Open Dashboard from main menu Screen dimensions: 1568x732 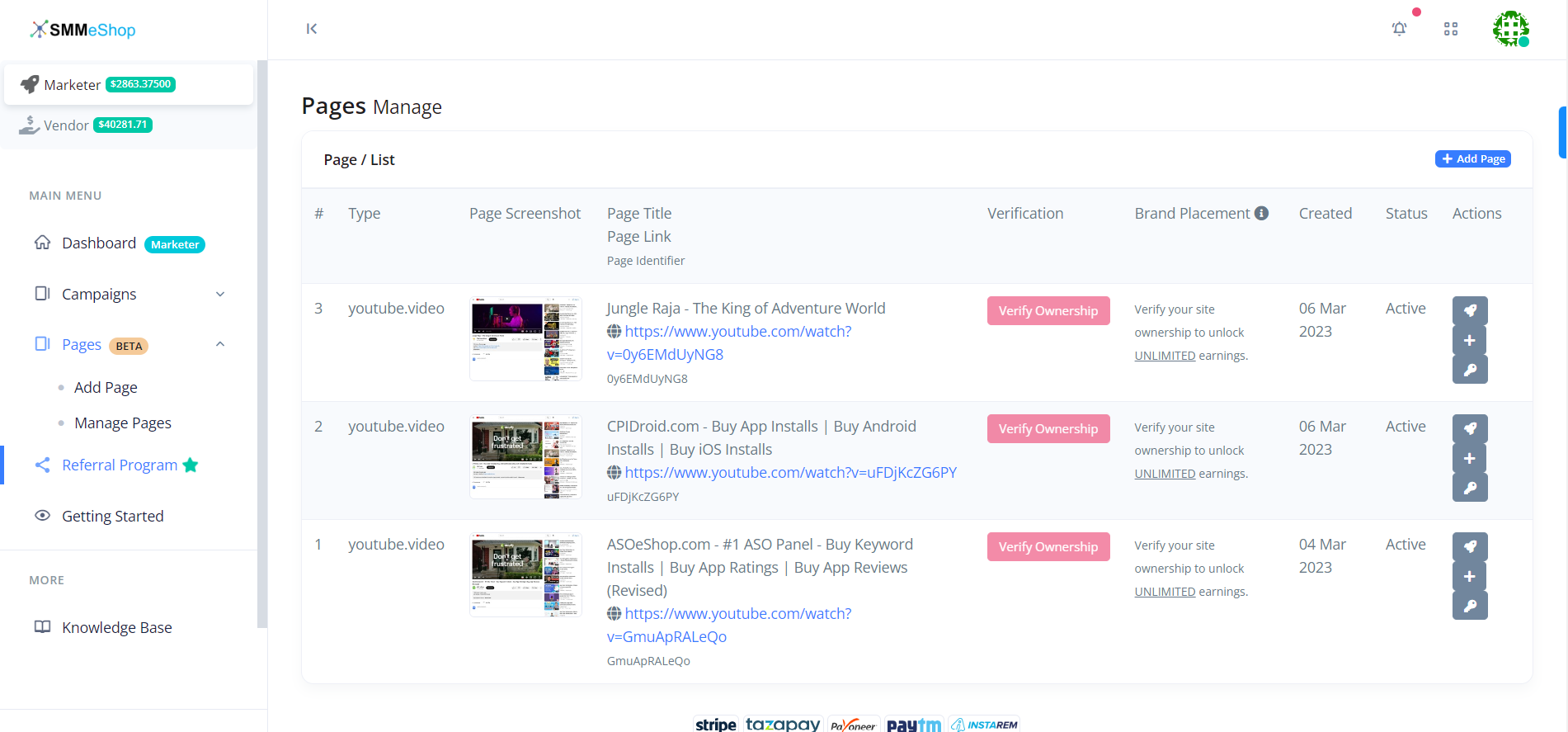point(99,243)
